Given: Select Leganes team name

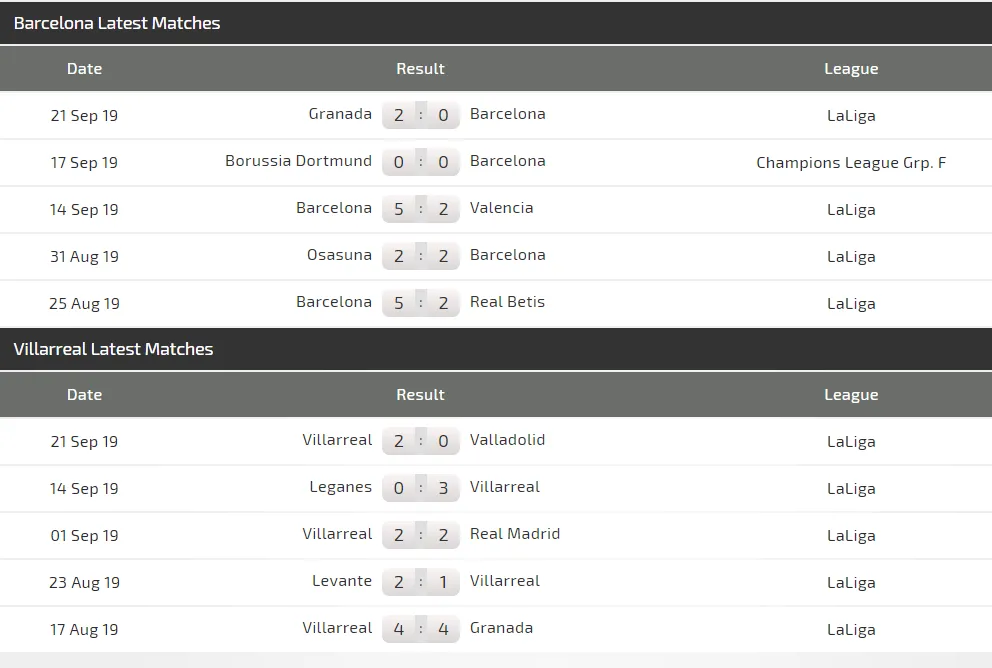Looking at the screenshot, I should click(340, 487).
